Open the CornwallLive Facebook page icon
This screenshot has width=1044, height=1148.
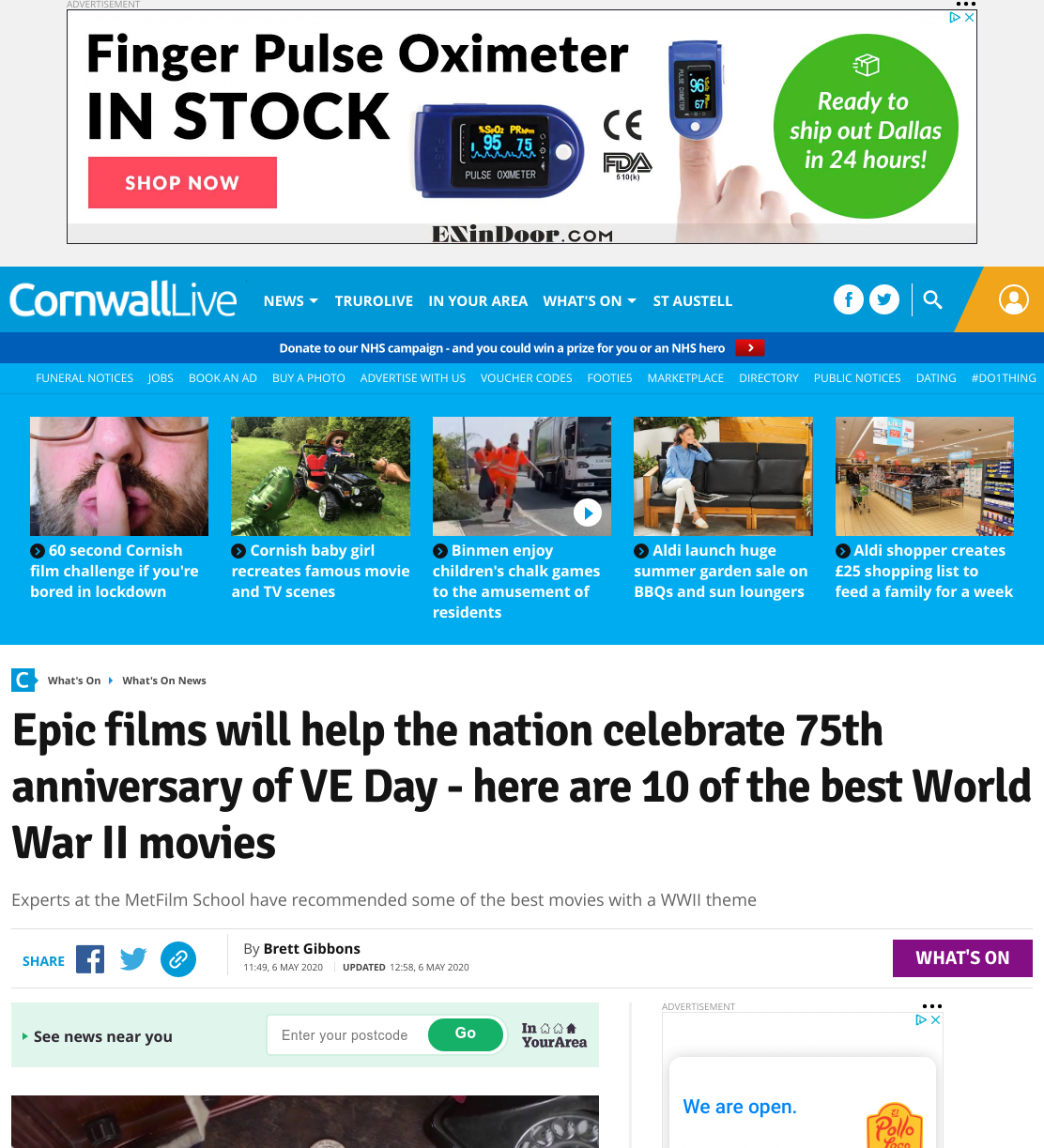(849, 299)
